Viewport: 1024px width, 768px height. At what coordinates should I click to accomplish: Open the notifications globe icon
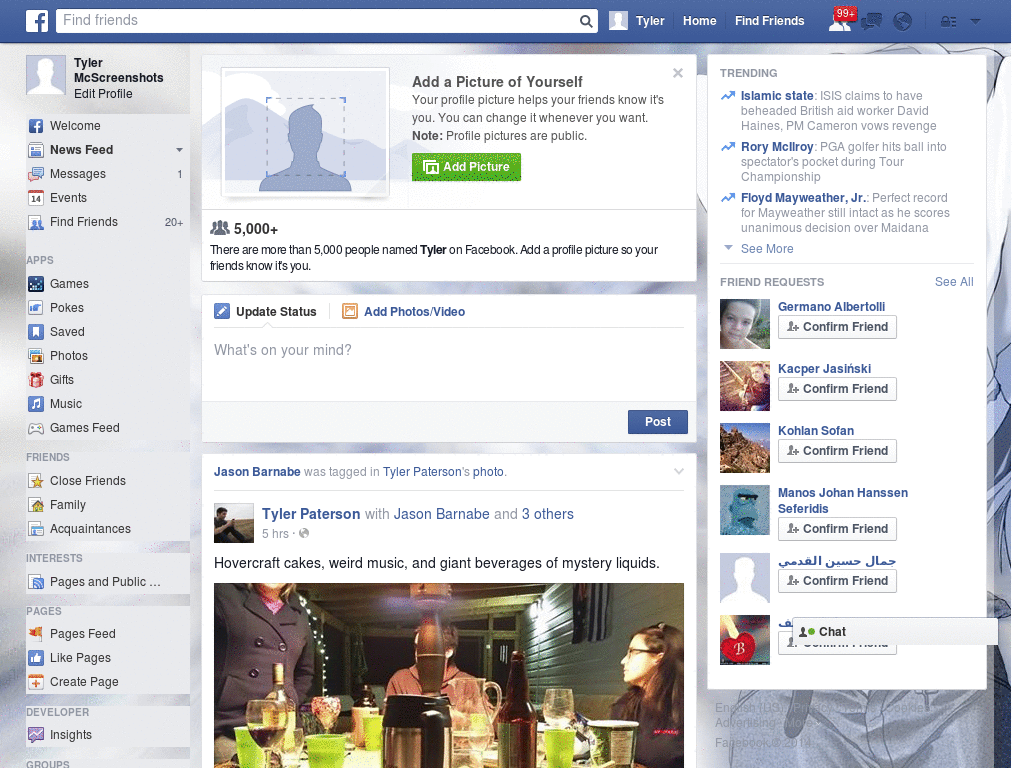pos(903,22)
